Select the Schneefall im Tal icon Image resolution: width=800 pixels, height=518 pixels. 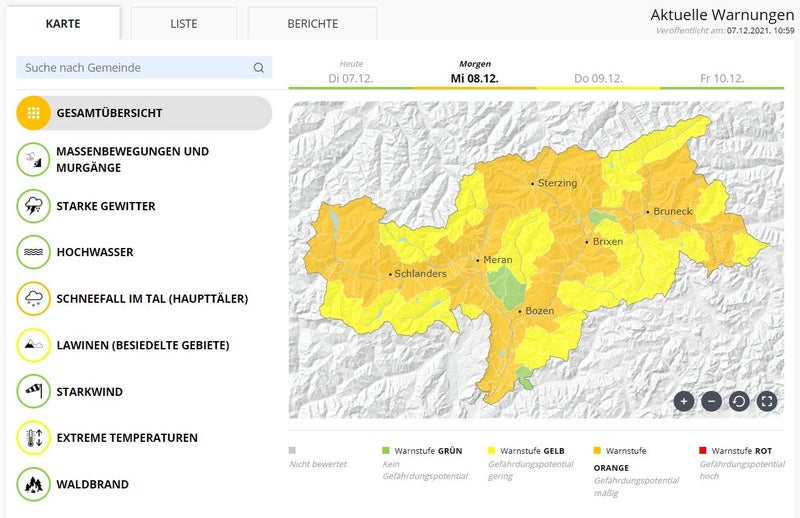tap(33, 298)
